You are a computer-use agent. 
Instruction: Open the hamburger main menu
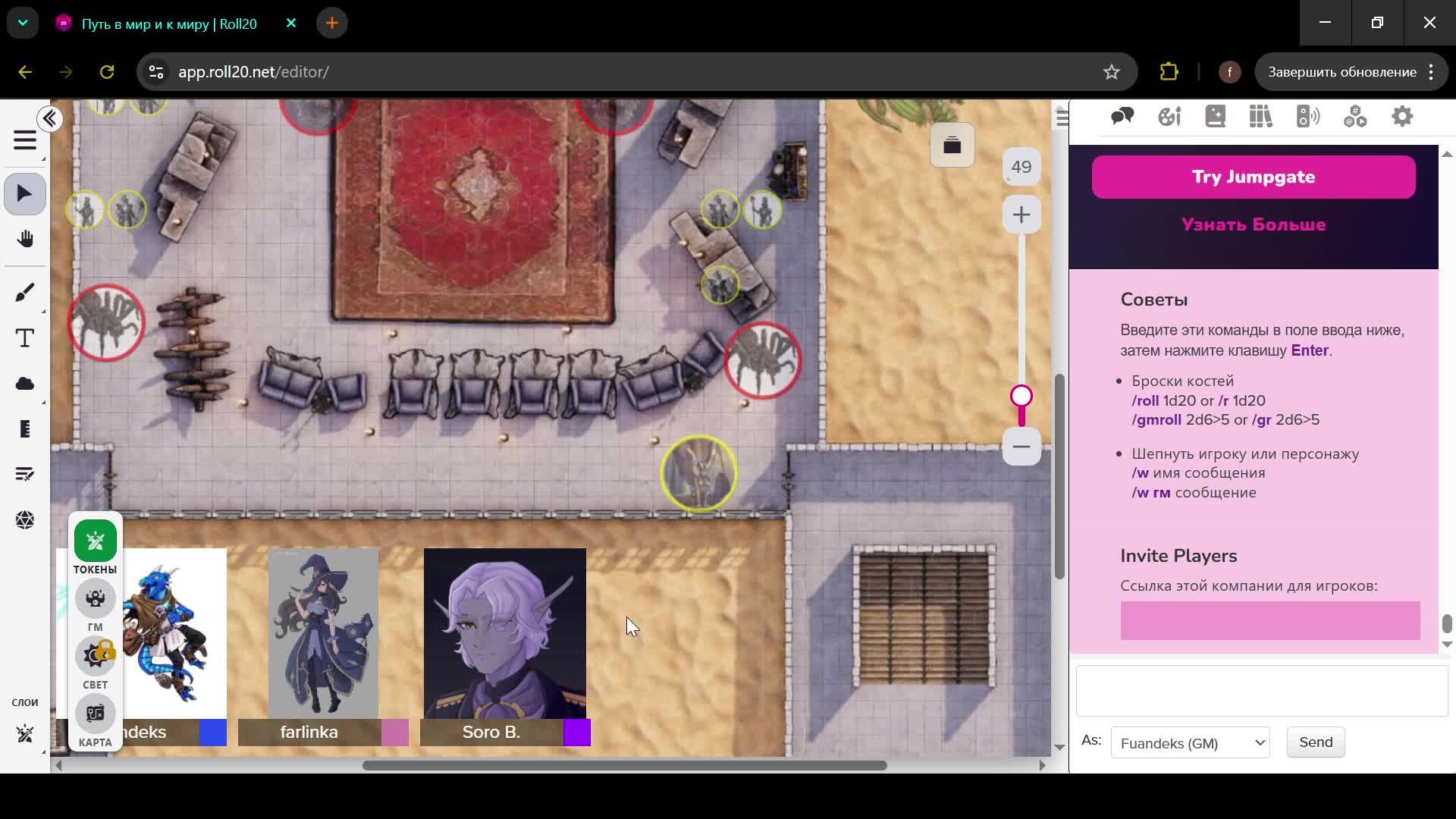[25, 141]
